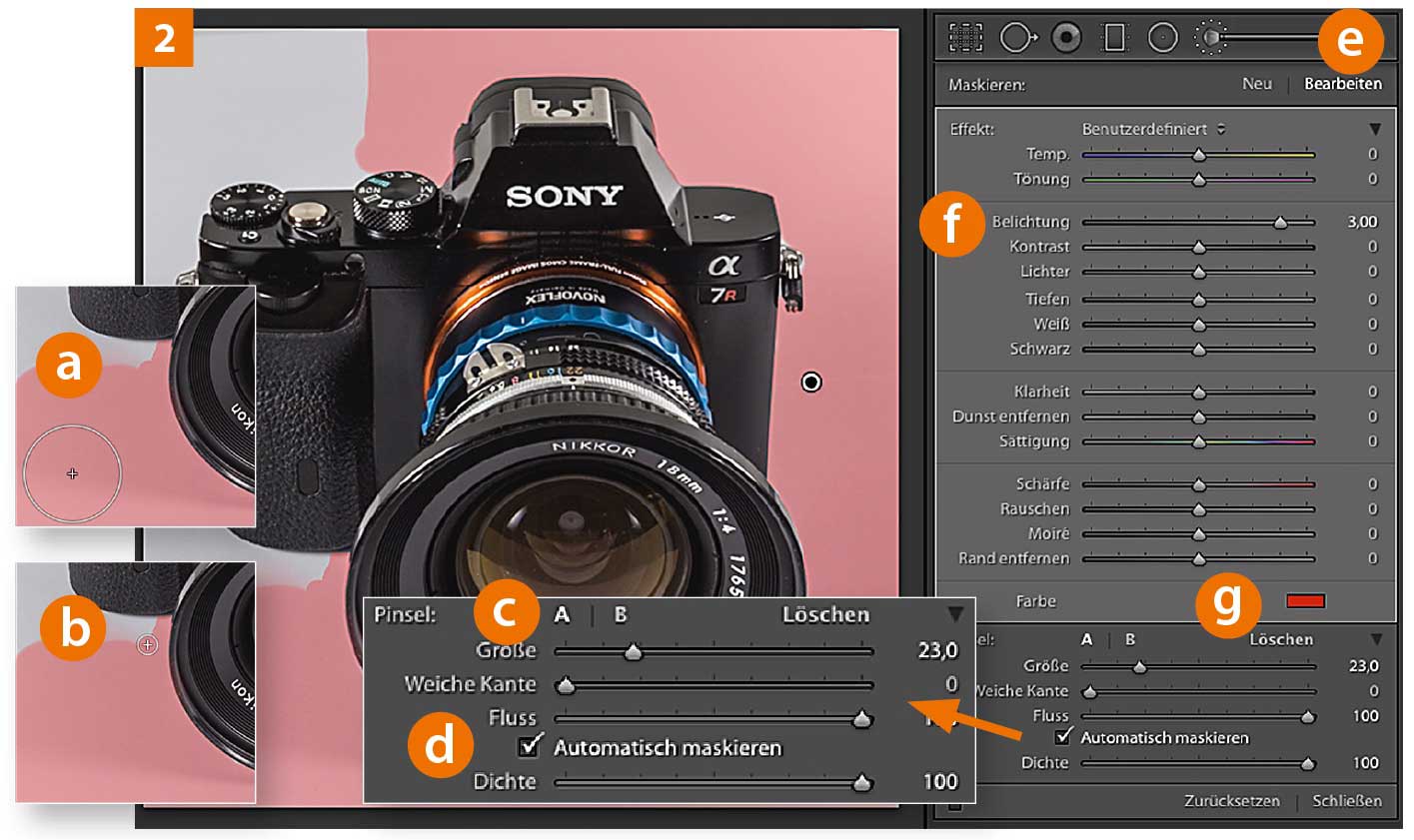Click the Belichtung slider handle

pyautogui.click(x=1280, y=222)
